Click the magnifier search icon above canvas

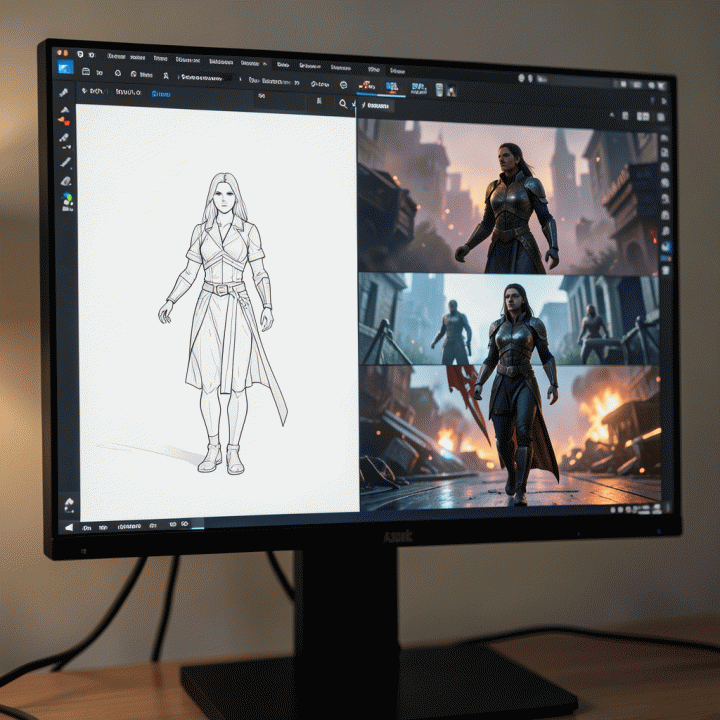(343, 104)
